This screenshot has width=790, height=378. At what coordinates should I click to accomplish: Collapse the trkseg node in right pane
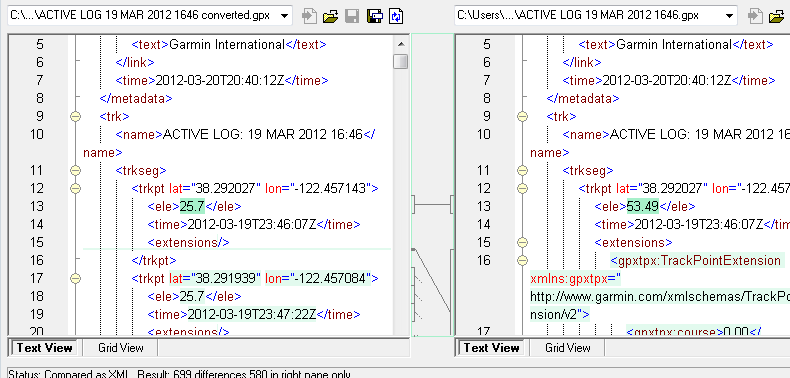[x=522, y=170]
